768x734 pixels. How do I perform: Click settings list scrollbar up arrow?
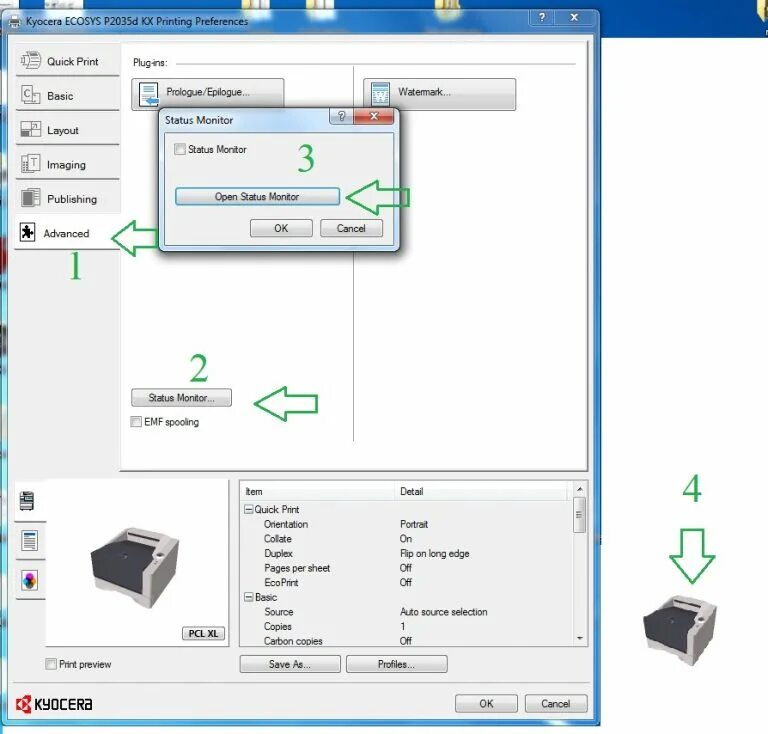579,489
